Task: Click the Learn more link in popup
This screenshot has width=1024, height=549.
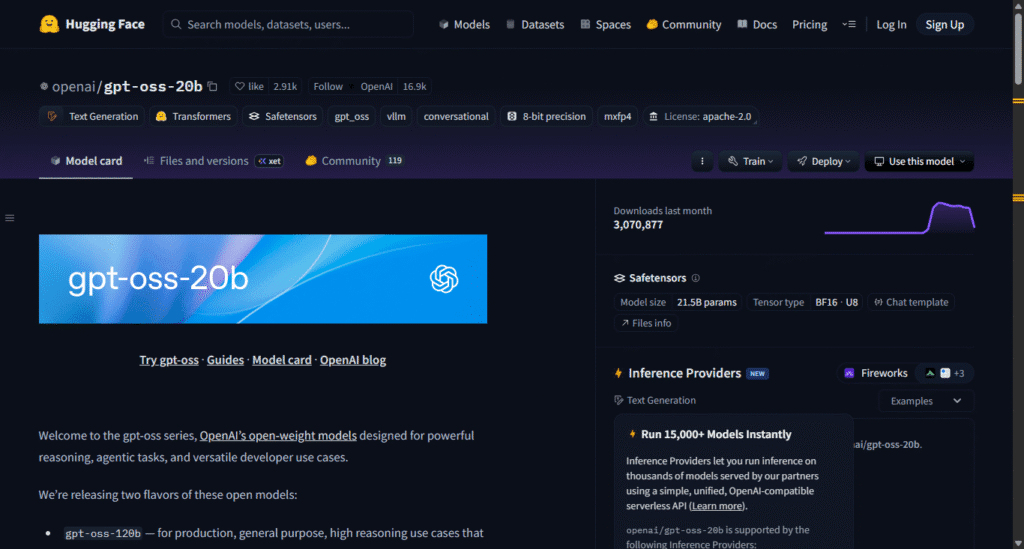Action: tap(717, 506)
